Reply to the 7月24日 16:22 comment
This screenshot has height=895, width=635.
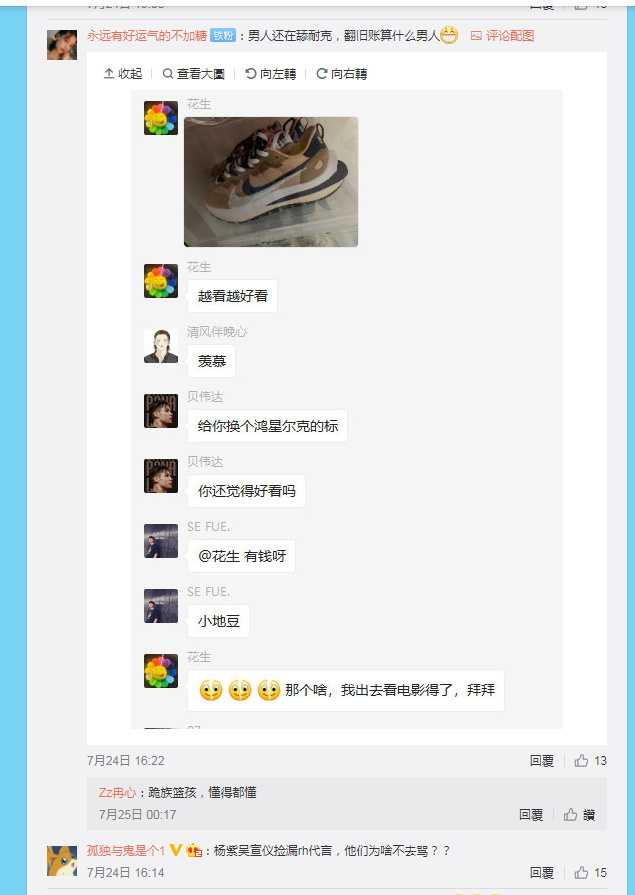pos(541,760)
